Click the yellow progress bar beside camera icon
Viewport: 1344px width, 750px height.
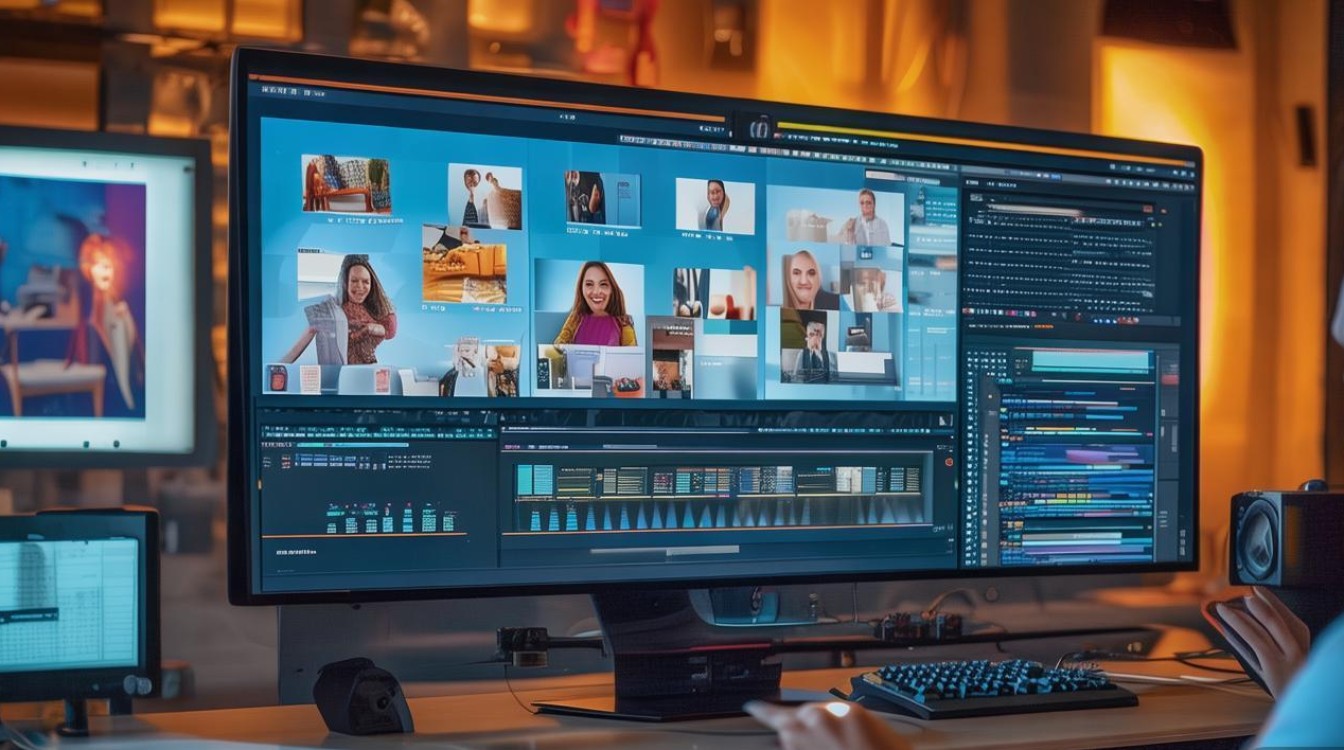[985, 144]
